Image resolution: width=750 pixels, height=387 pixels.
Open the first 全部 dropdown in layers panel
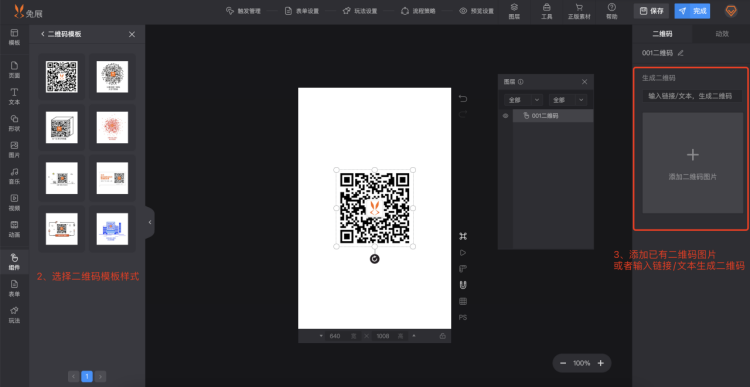pos(523,100)
